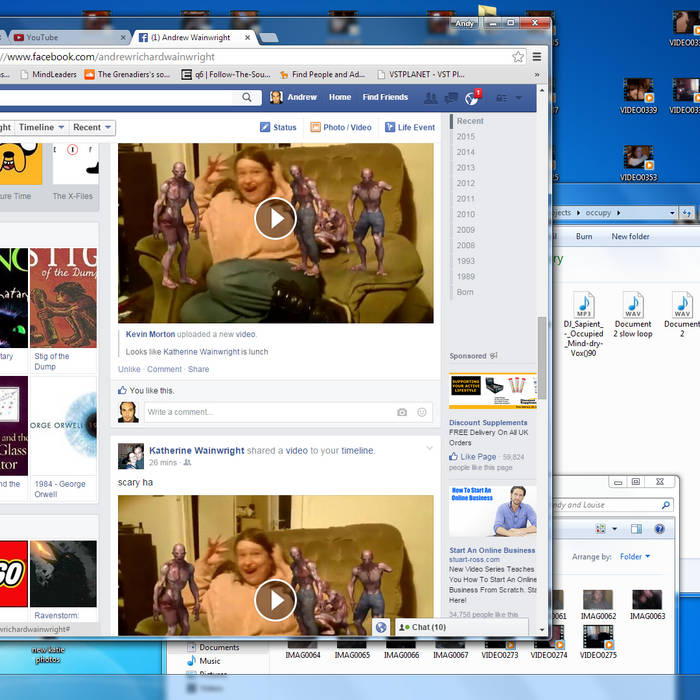Click the globe icon beside Chat bar
This screenshot has height=700, width=700.
pyautogui.click(x=381, y=627)
